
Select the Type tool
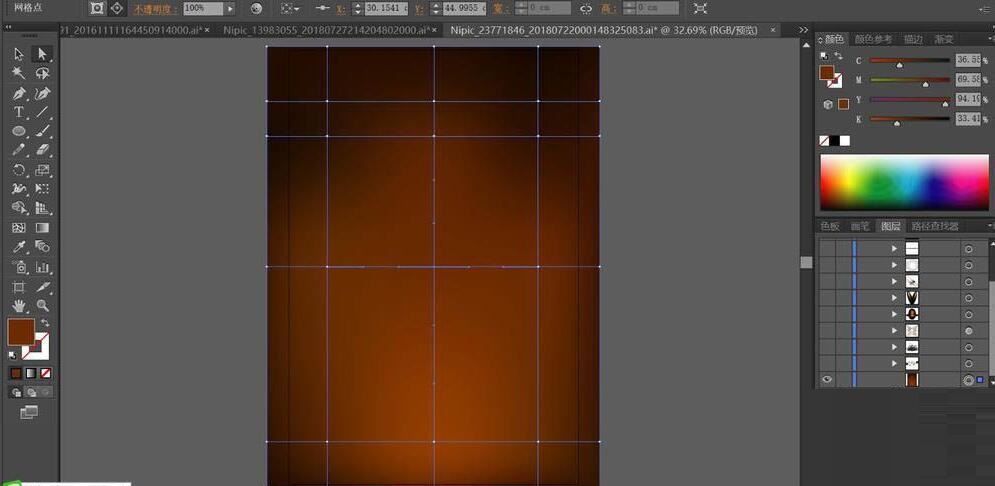(19, 112)
